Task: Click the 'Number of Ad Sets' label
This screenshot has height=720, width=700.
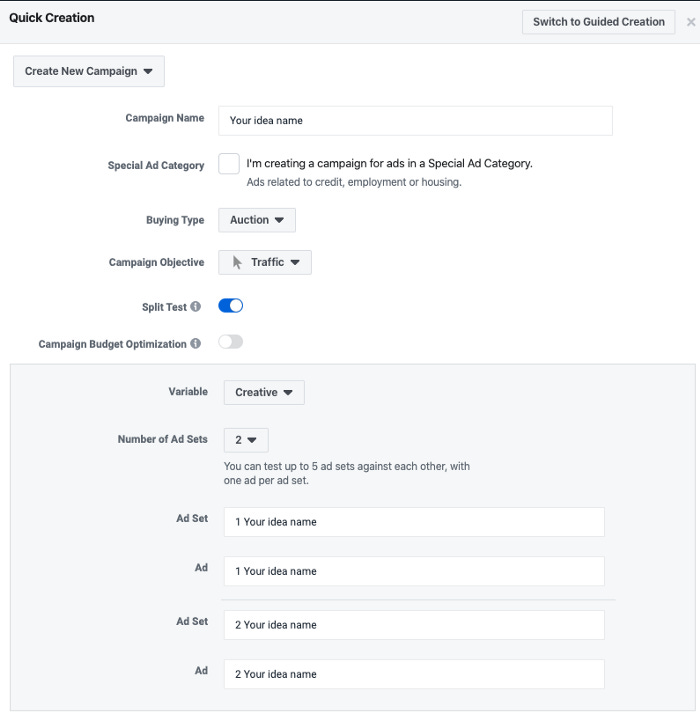Action: (163, 439)
